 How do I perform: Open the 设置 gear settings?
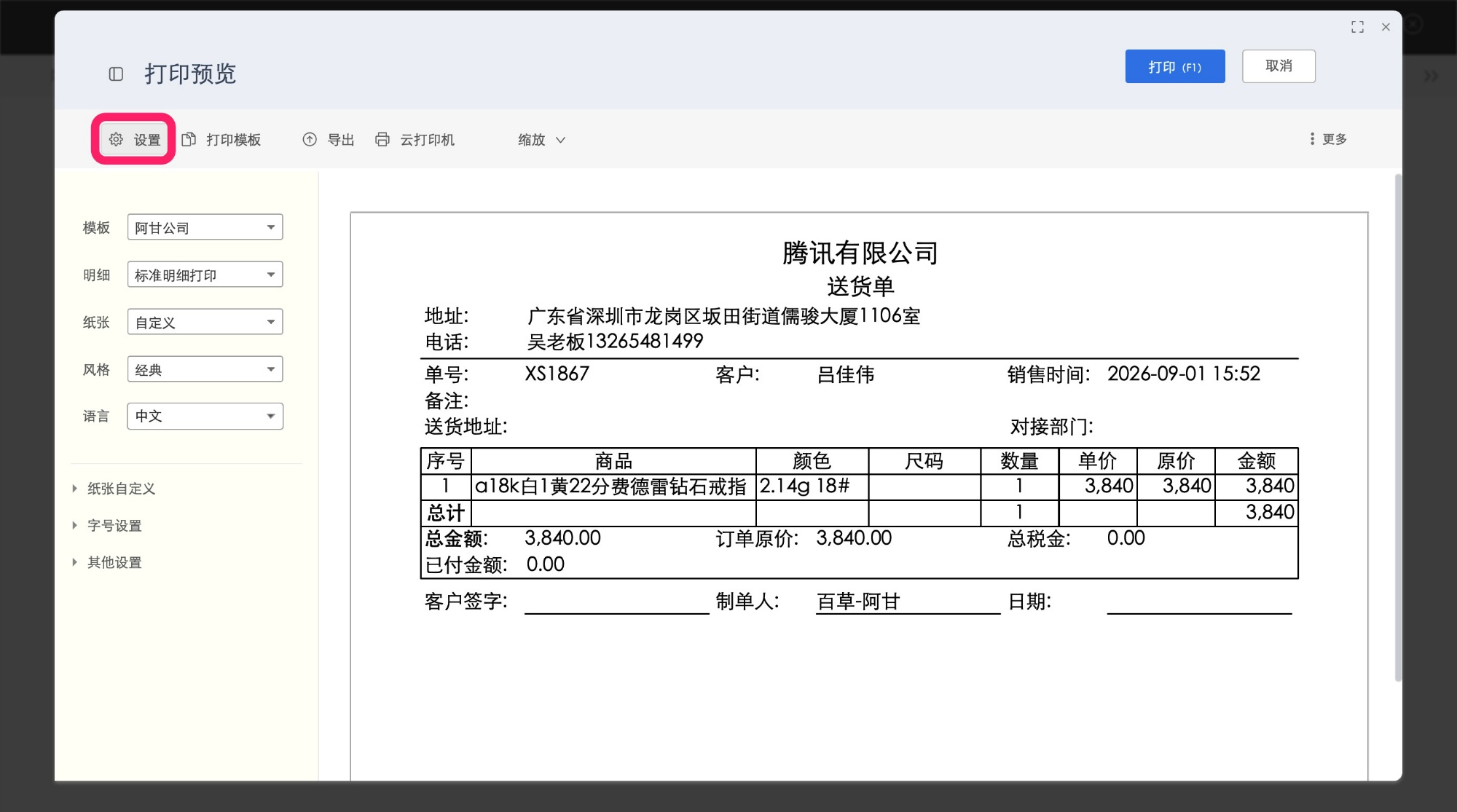tap(134, 139)
